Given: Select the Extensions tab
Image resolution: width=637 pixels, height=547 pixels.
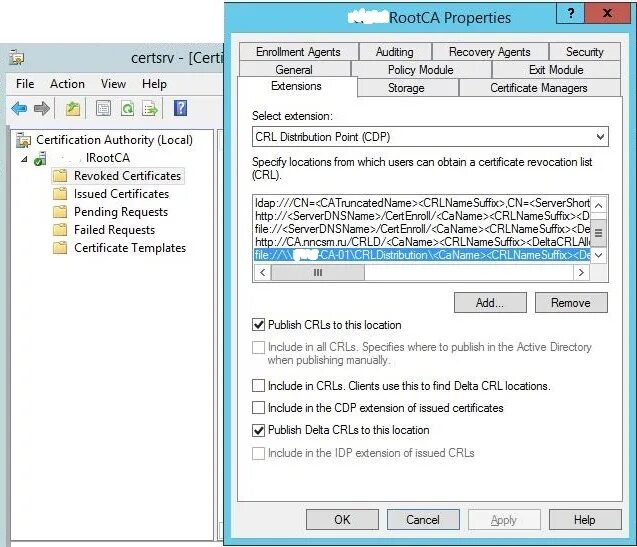Looking at the screenshot, I should pos(297,86).
